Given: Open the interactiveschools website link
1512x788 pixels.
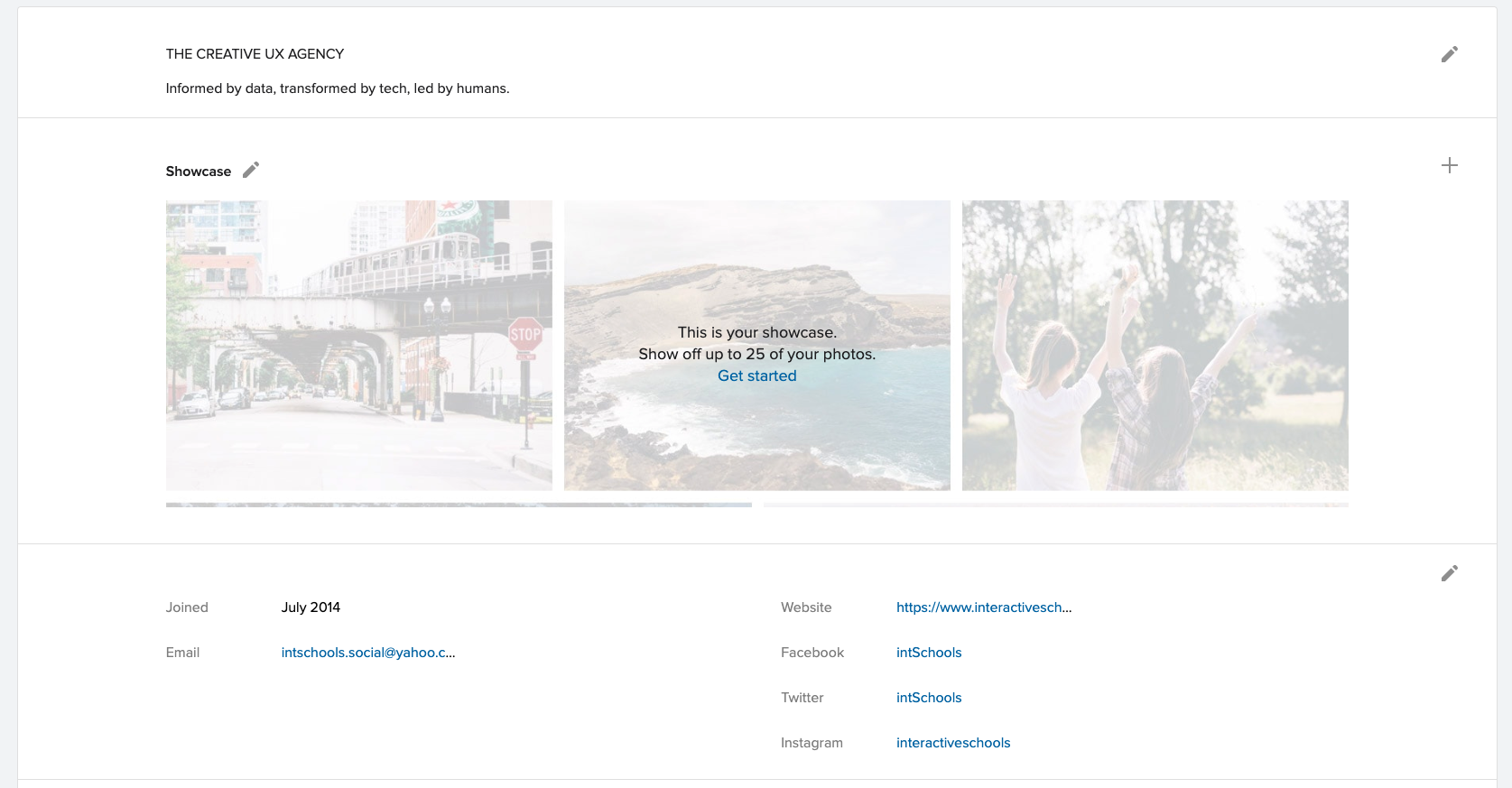Looking at the screenshot, I should coord(983,607).
